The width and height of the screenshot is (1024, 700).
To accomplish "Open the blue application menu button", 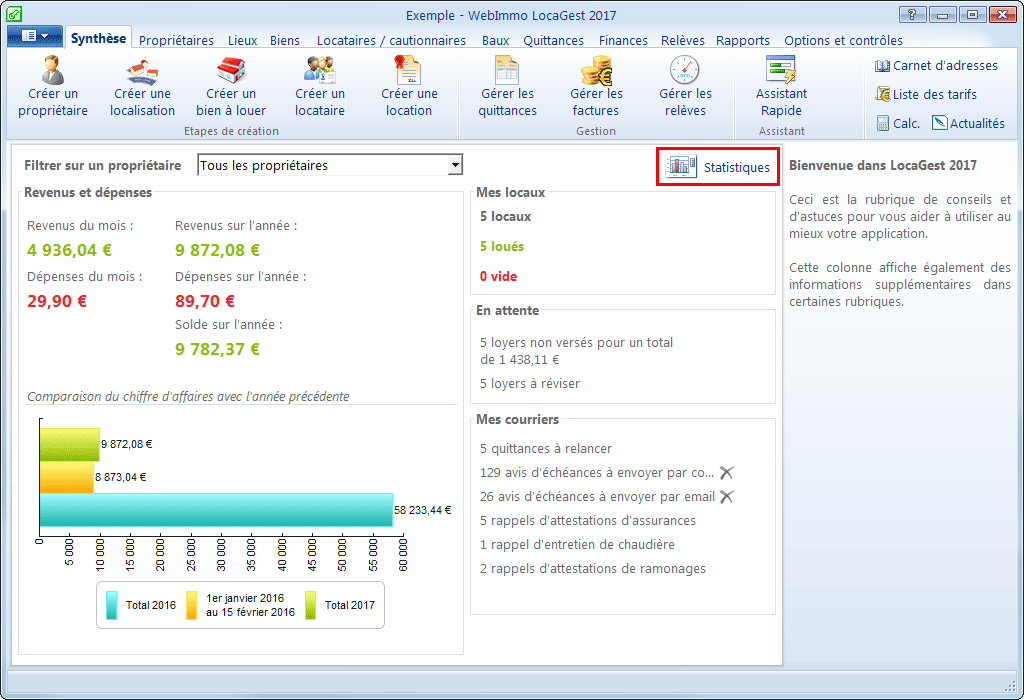I will (x=35, y=36).
